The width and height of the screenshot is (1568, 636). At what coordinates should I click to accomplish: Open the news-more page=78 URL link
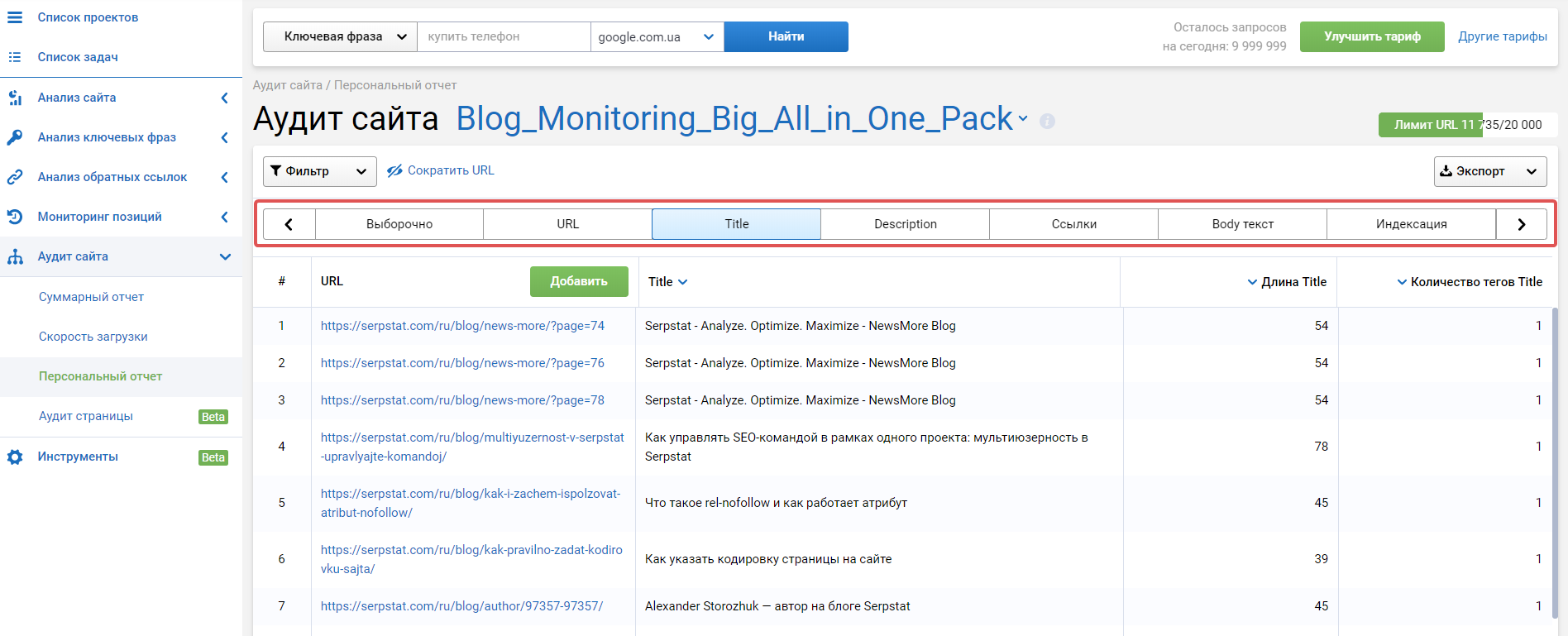click(462, 400)
